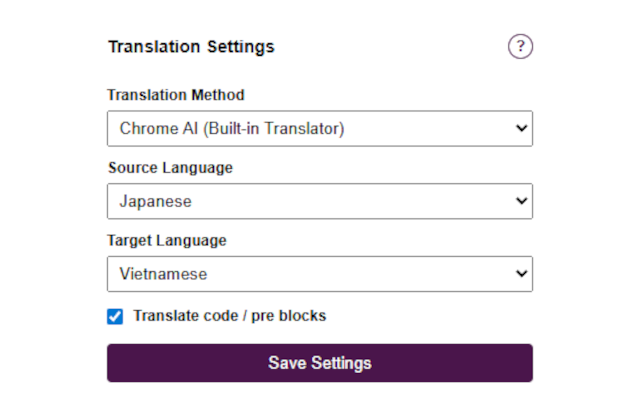Click the chevron arrow beside Chrome AI option
The image size is (640, 400).
521,129
